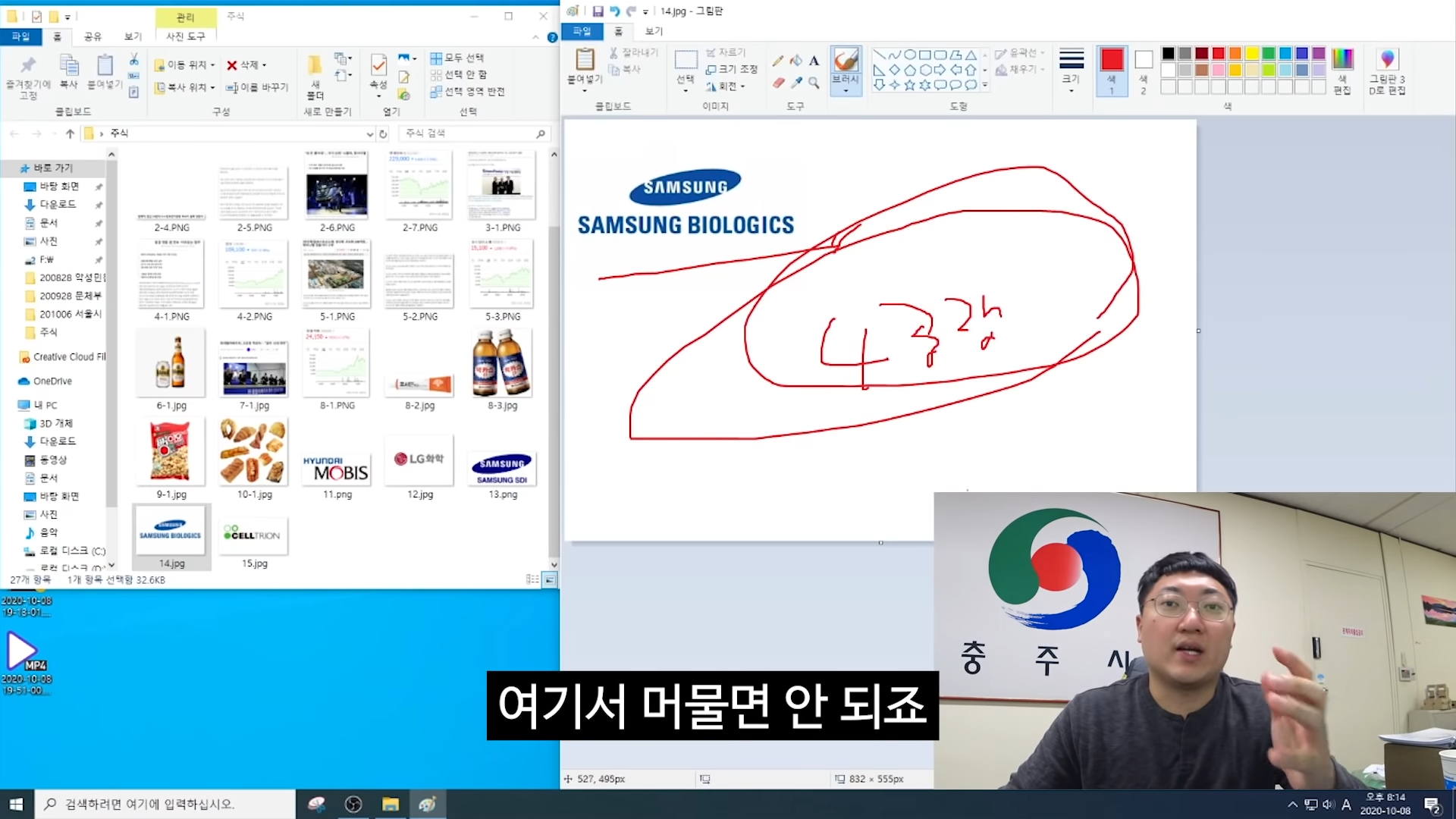Switch to the View tab in Paint
This screenshot has width=1456, height=819.
[654, 31]
